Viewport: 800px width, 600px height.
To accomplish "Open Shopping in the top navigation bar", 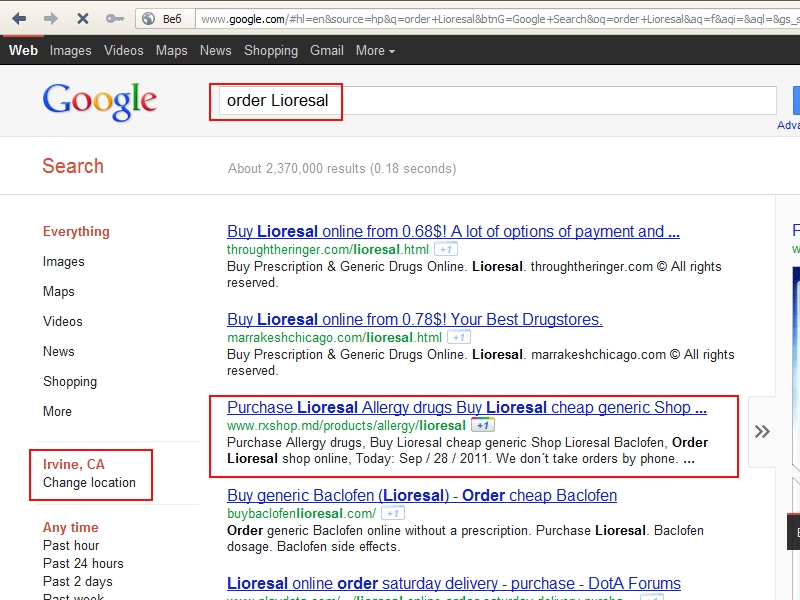I will [x=271, y=51].
